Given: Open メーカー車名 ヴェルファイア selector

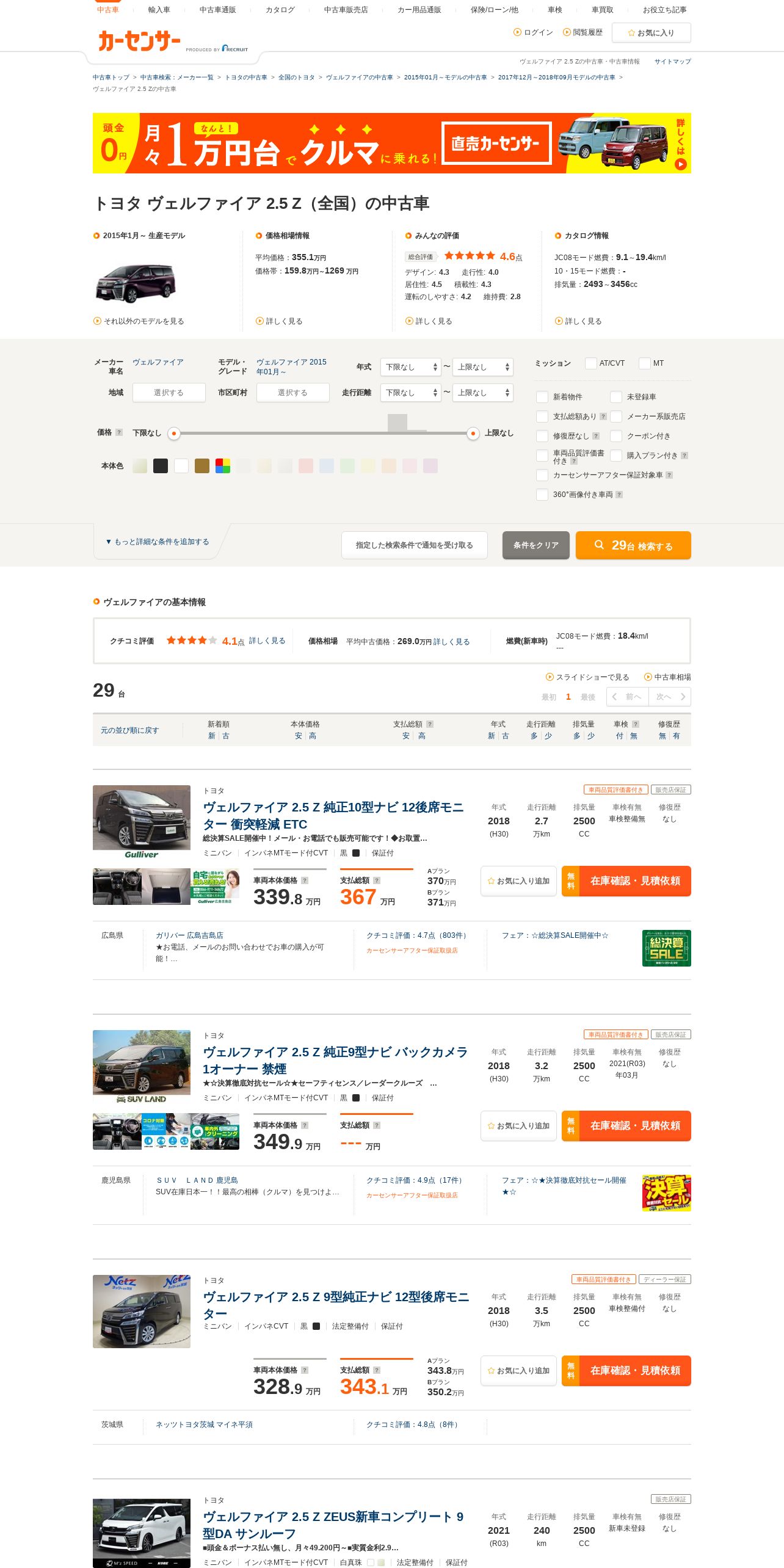Looking at the screenshot, I should click(x=158, y=362).
